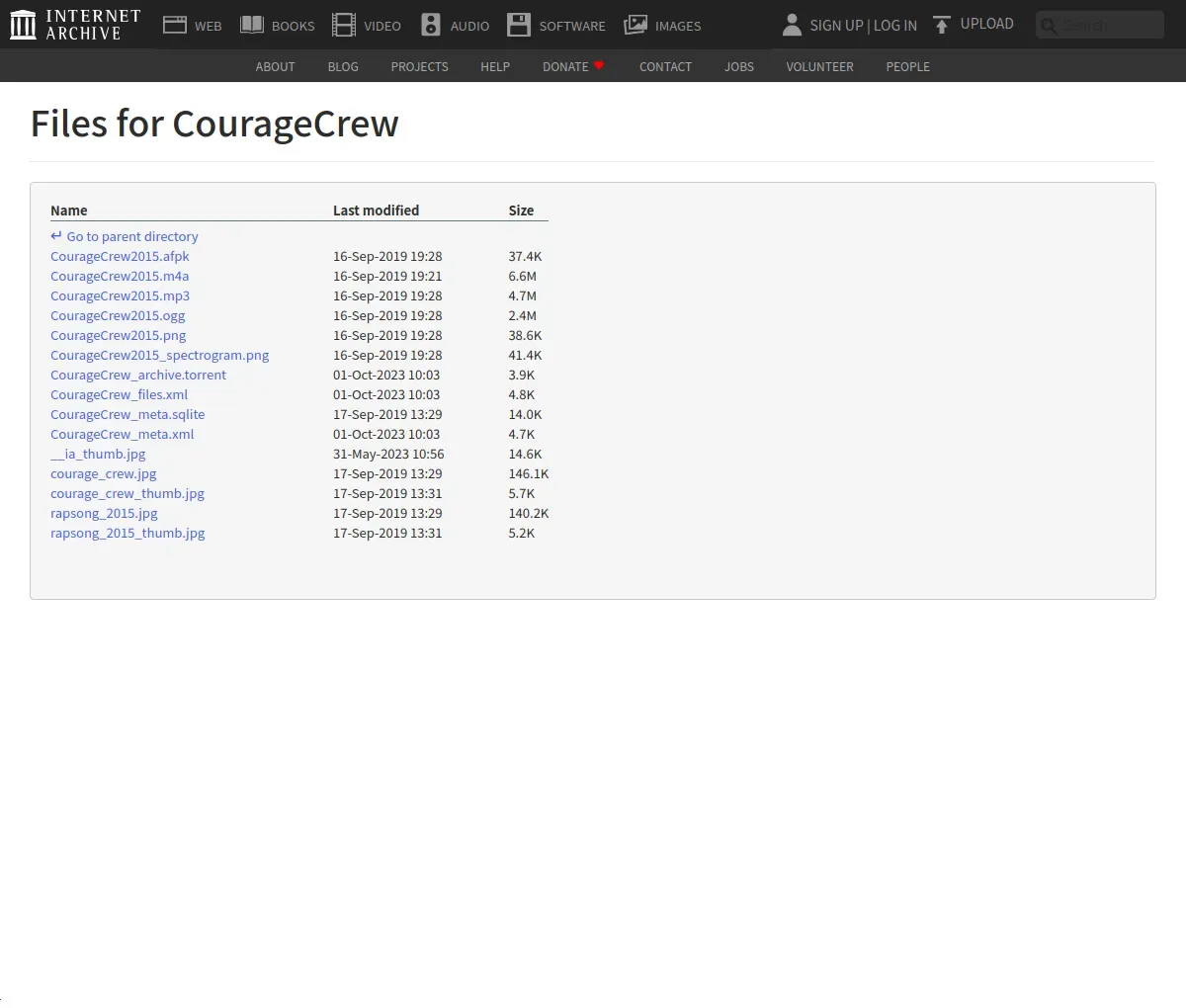Screen dimensions: 1186x1008
Task: Open the PEOPLE link
Action: tap(907, 66)
